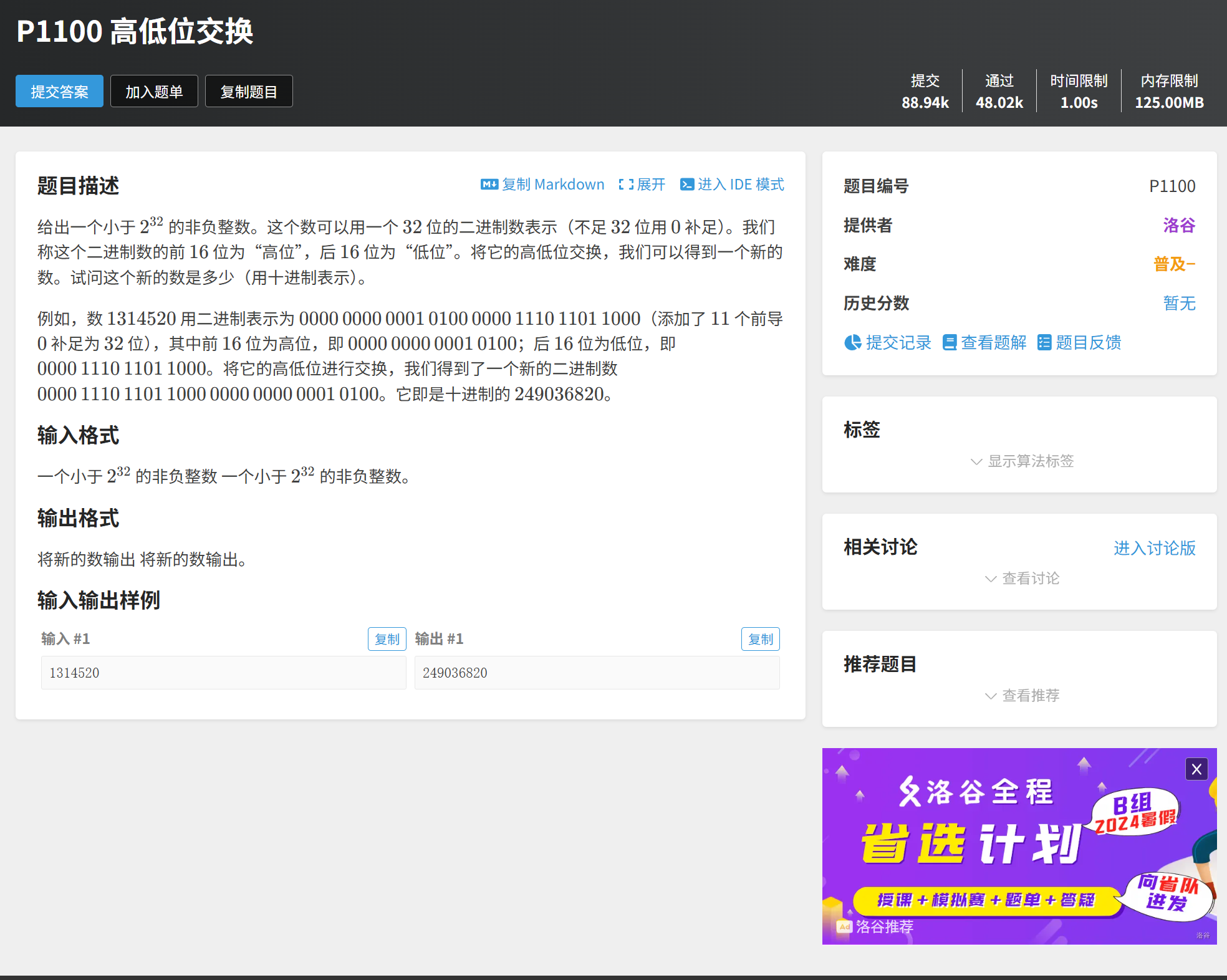Expand 显示算法标签 under tags
This screenshot has height=980, width=1227.
[x=1022, y=461]
